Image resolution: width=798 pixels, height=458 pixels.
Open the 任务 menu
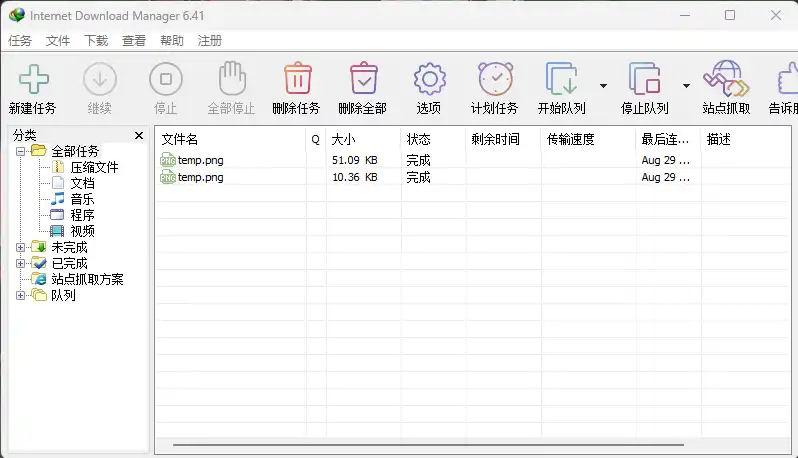click(20, 41)
